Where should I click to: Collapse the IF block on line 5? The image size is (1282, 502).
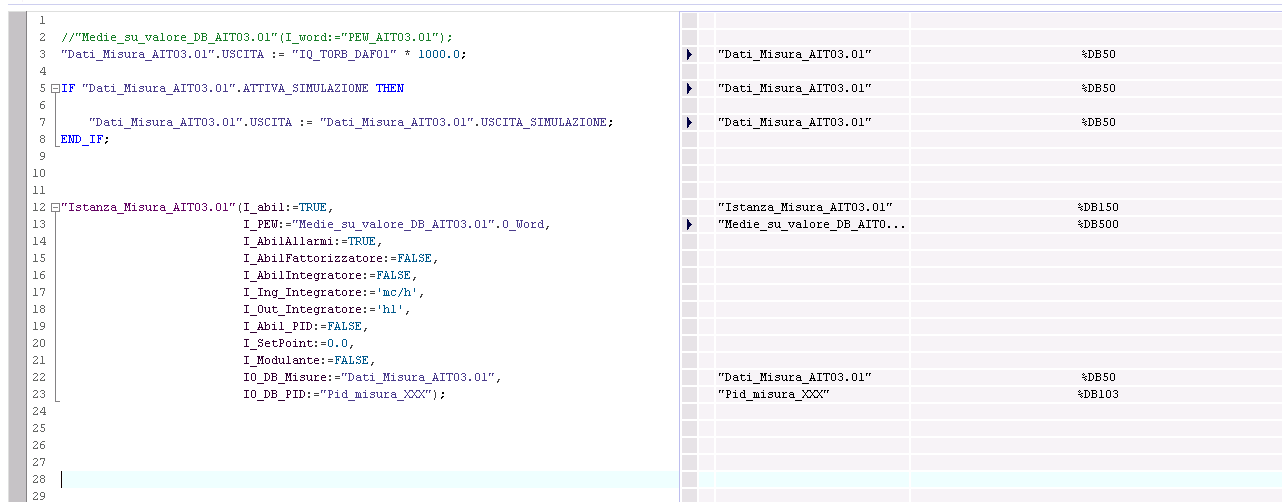coord(54,88)
